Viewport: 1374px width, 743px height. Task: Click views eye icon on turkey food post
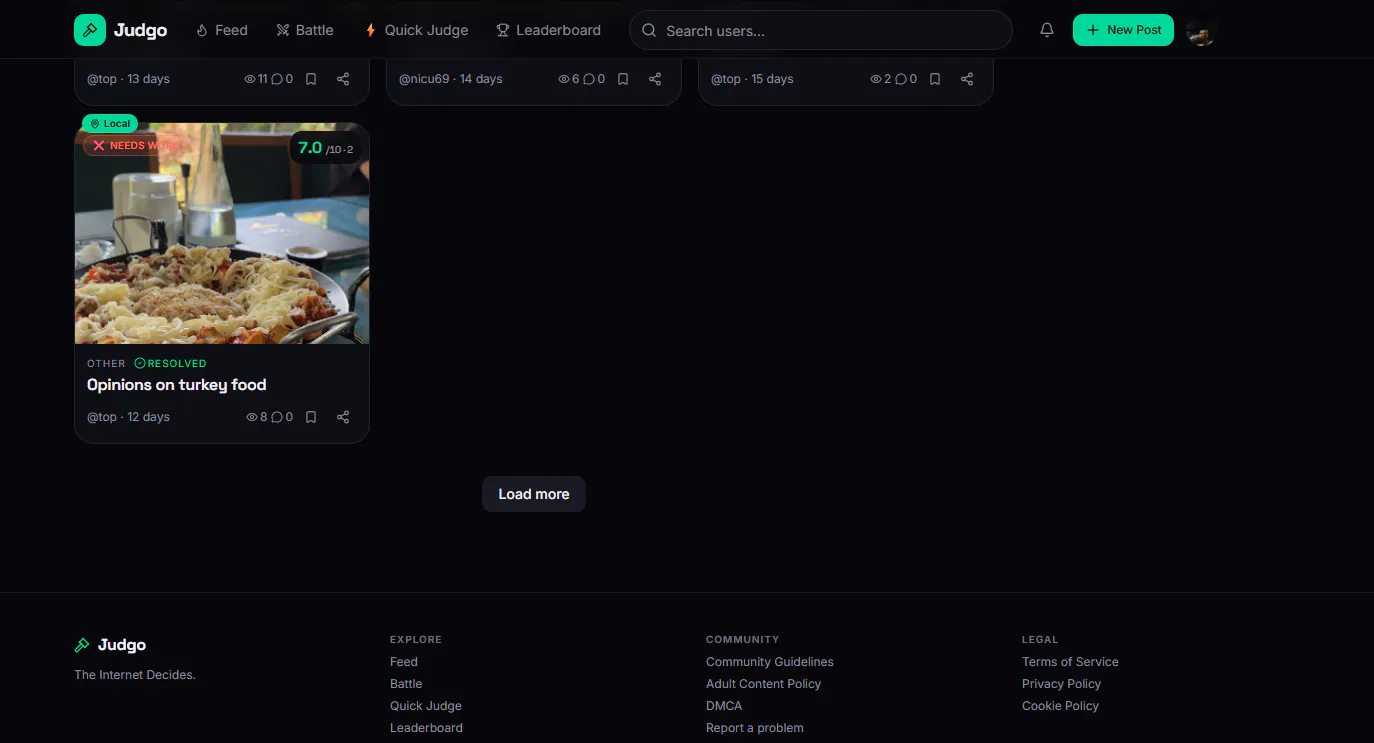tap(252, 417)
